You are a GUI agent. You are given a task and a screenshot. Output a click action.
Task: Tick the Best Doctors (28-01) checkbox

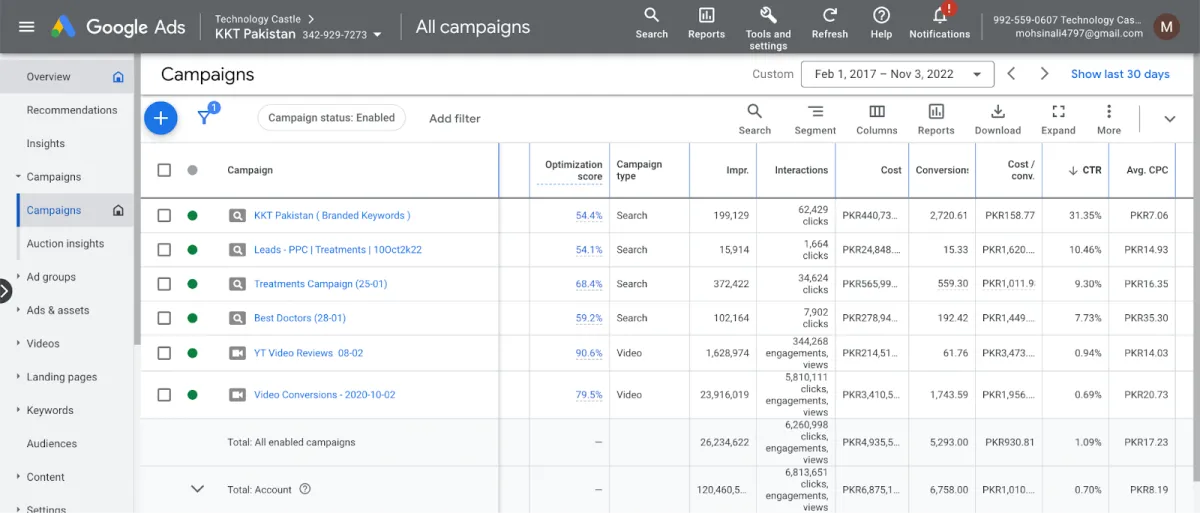(164, 318)
